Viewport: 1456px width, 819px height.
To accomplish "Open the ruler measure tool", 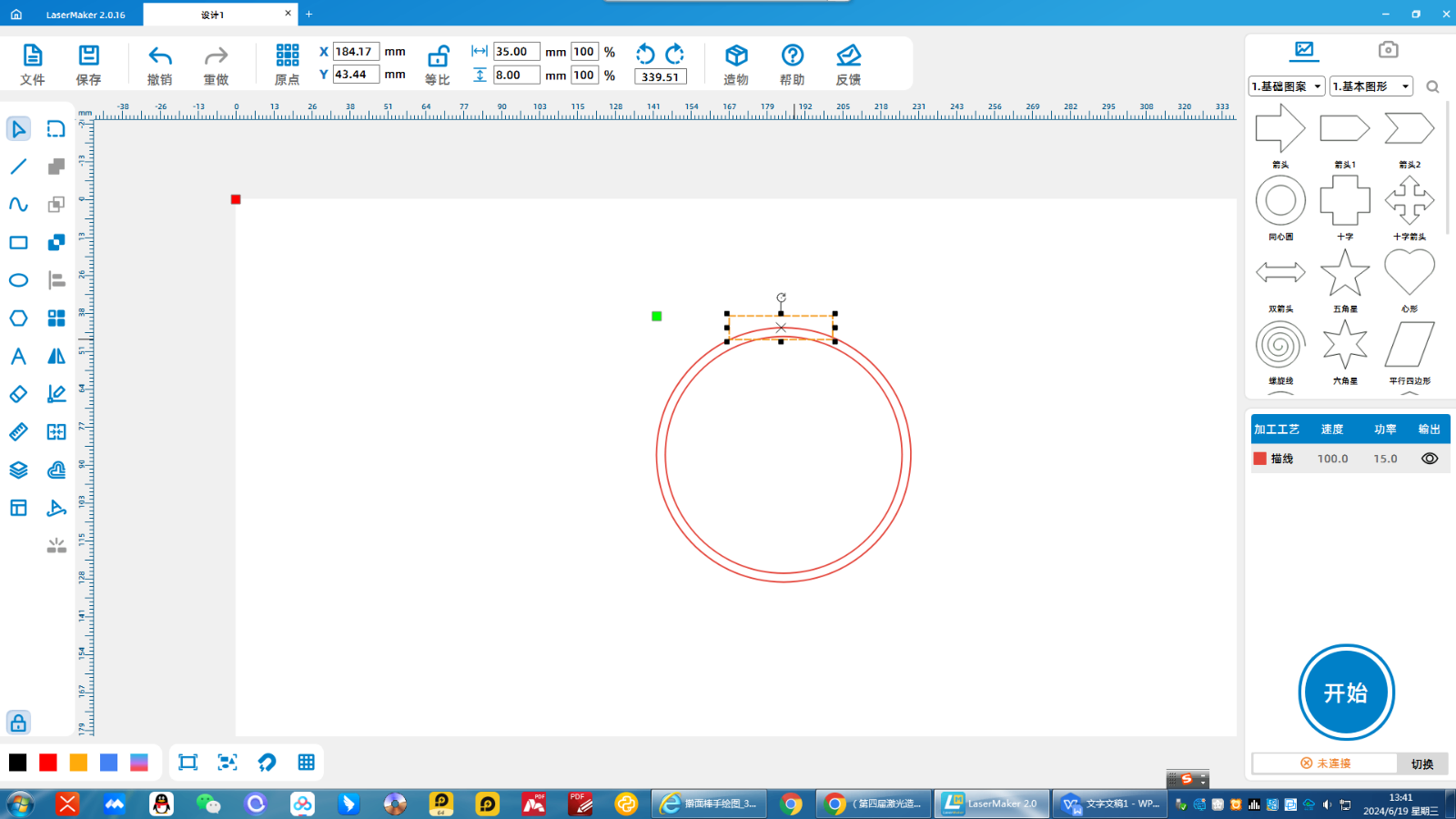I will (18, 432).
